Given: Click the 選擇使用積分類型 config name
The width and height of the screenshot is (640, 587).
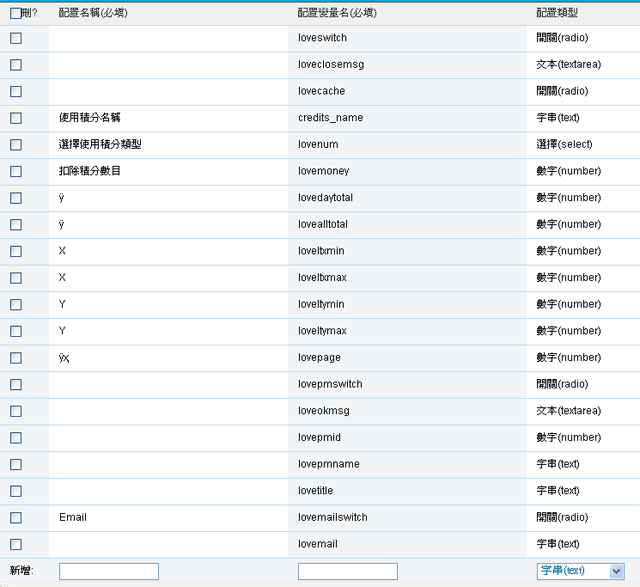Looking at the screenshot, I should (100, 144).
